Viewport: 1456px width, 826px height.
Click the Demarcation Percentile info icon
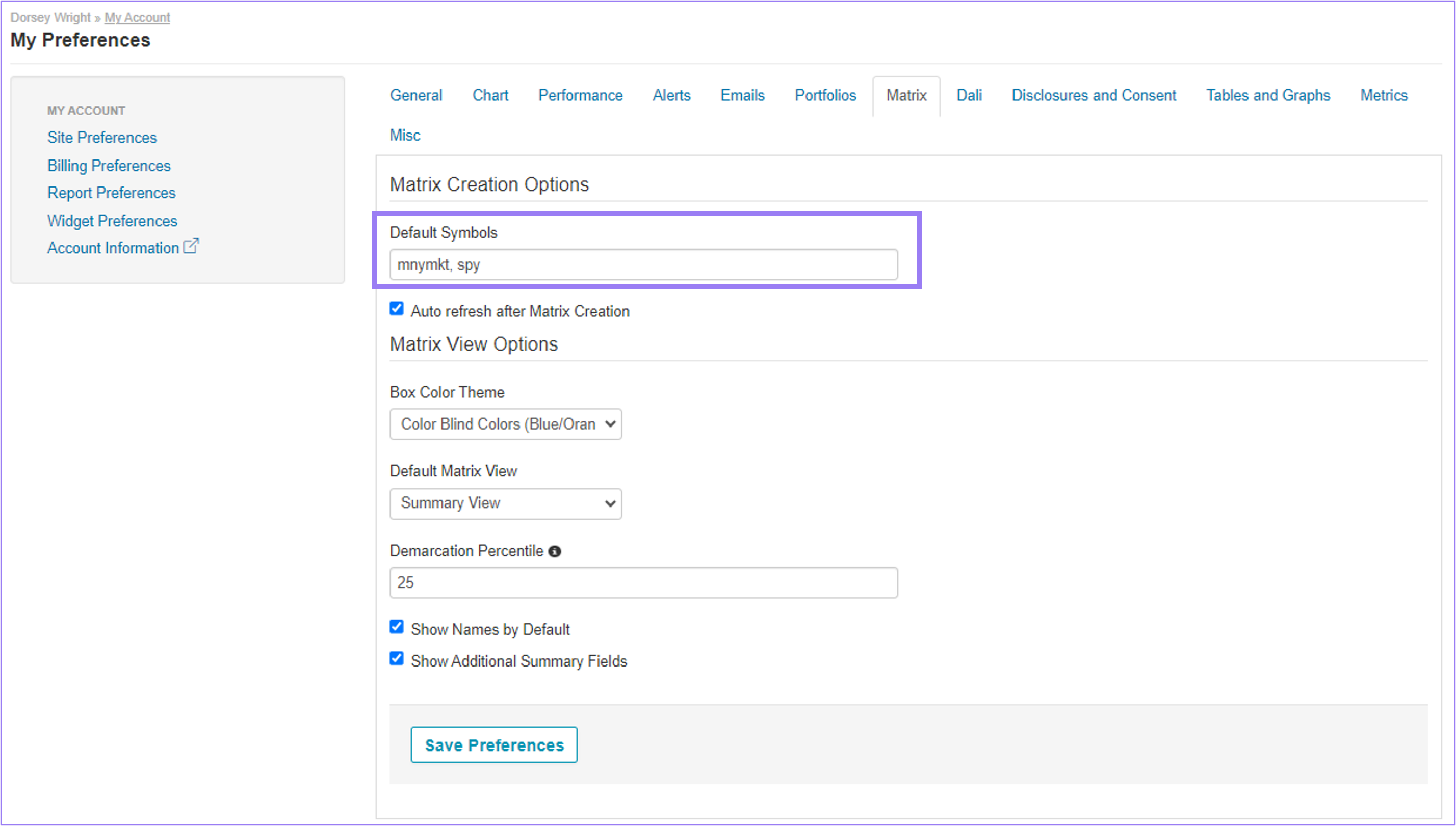pyautogui.click(x=555, y=551)
